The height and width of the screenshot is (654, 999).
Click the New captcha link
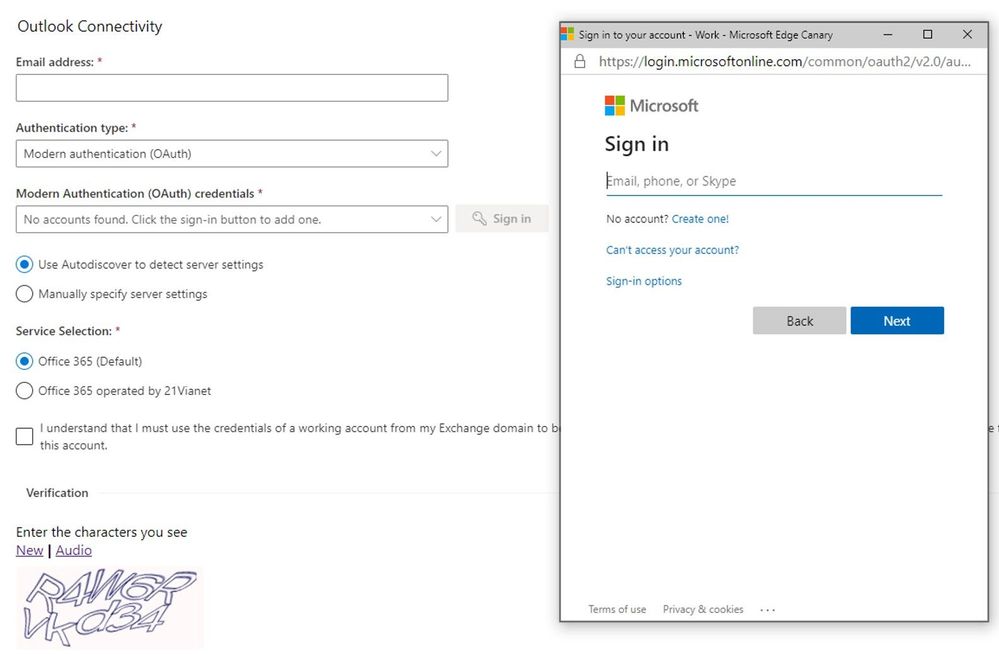pos(29,550)
